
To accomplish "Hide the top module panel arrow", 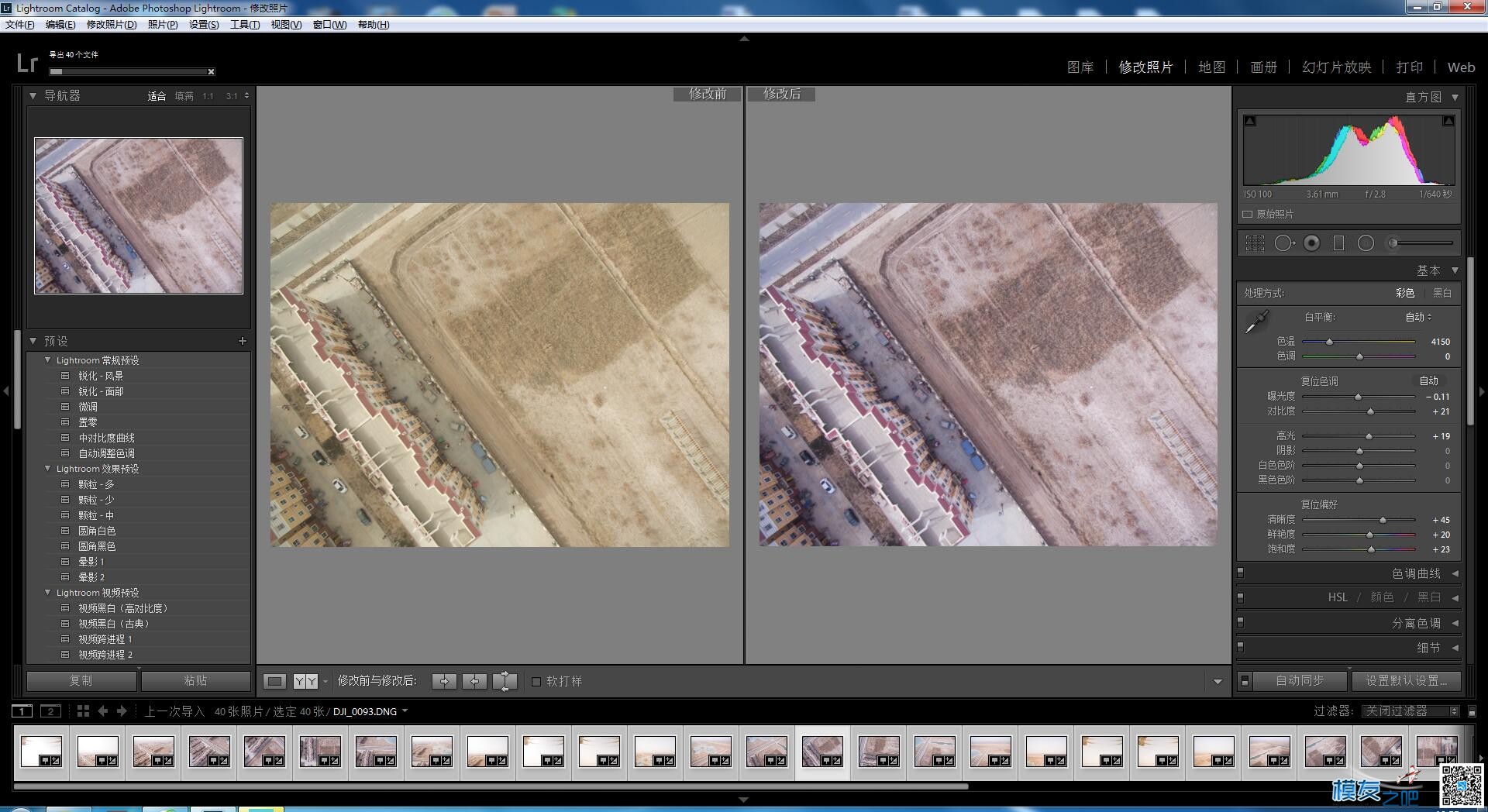I will point(744,38).
